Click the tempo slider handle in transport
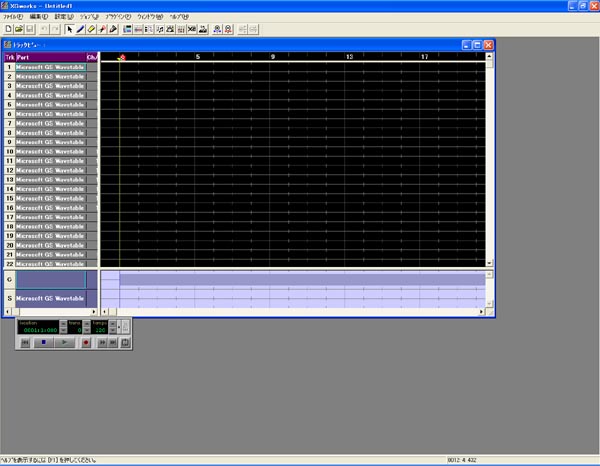The image size is (600, 466). click(x=119, y=327)
